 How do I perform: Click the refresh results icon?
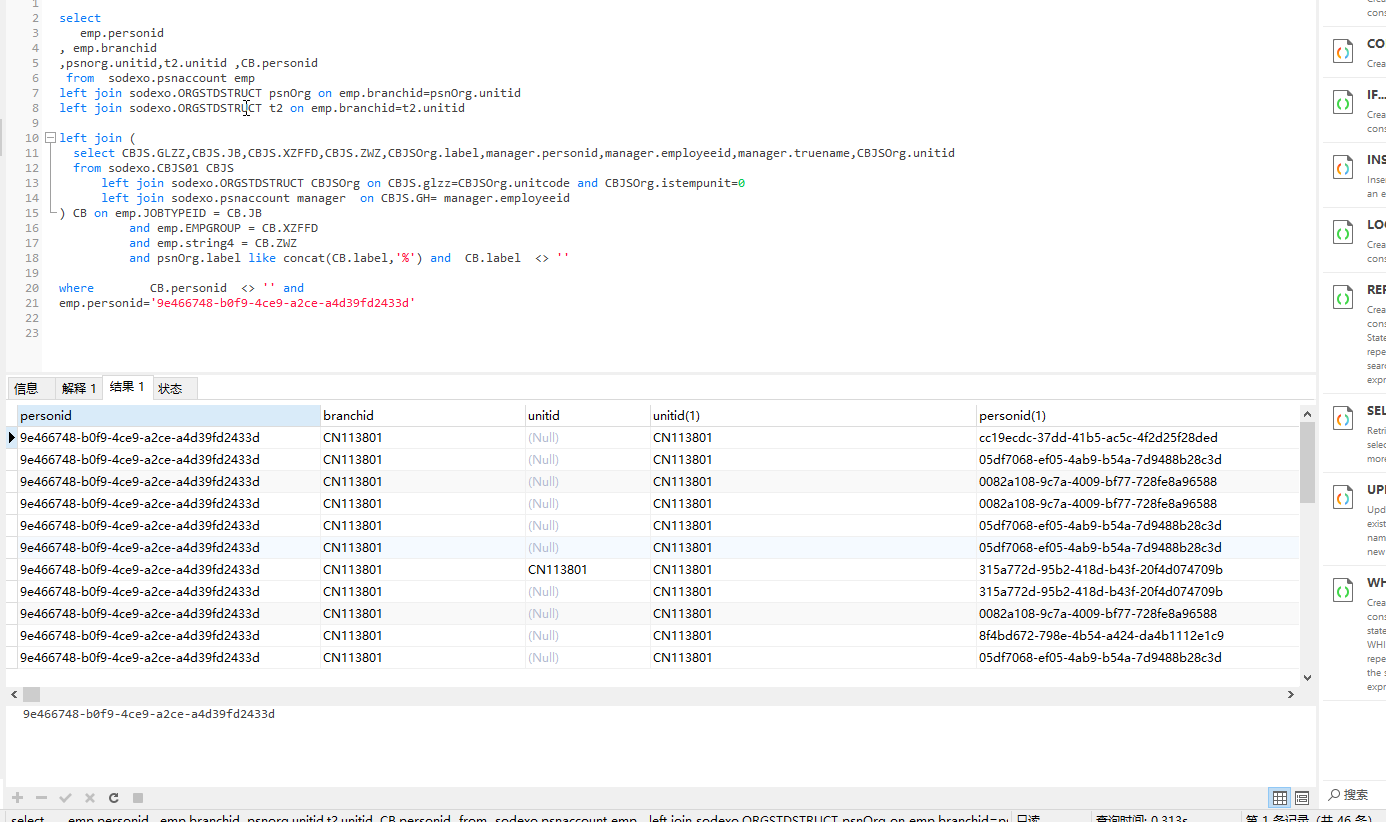114,798
